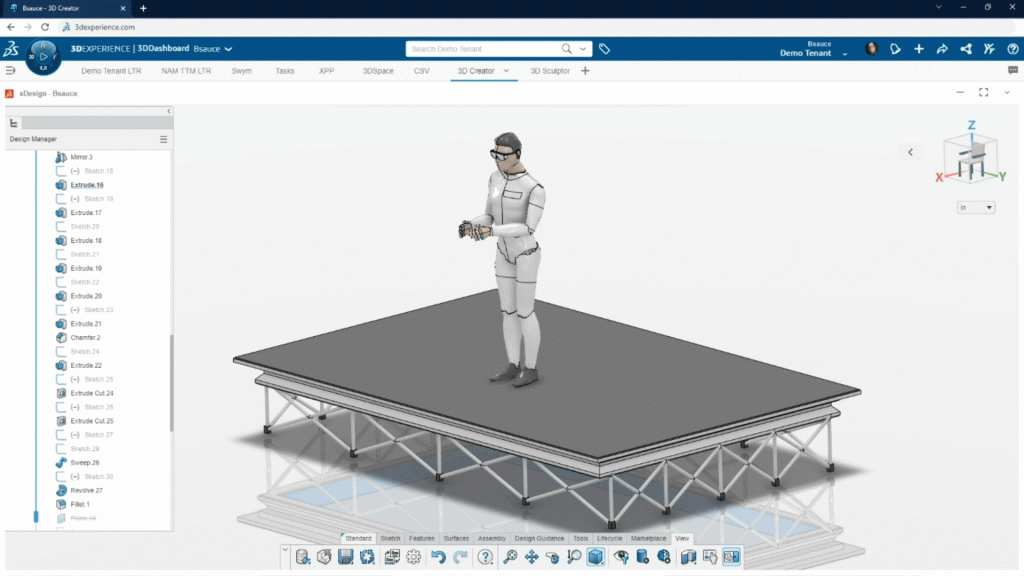Toggle the eye visibility tool in toolbar

coord(621,557)
